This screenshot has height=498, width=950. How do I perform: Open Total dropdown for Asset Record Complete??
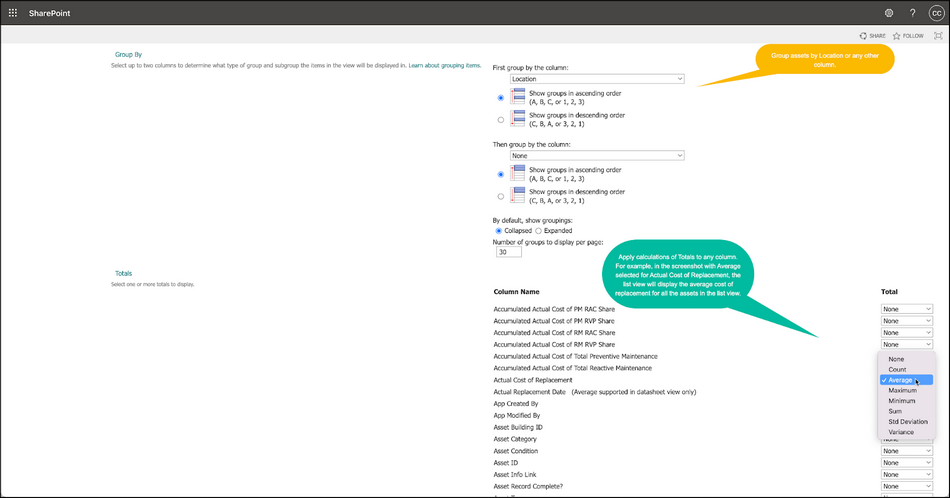(x=906, y=486)
